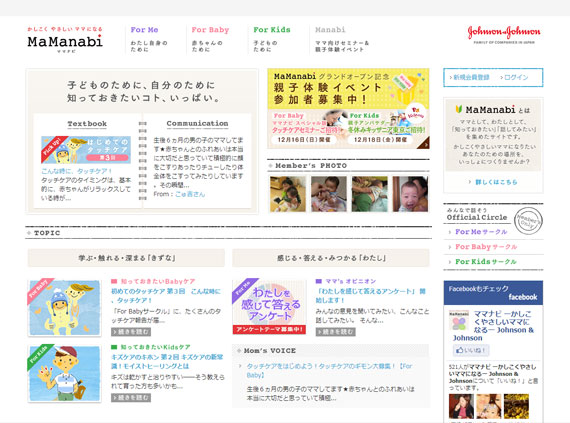Image resolution: width=570 pixels, height=423 pixels.
Task: Click the 感じる・答える・みつかる「わたし」 heading
Action: pos(331,258)
